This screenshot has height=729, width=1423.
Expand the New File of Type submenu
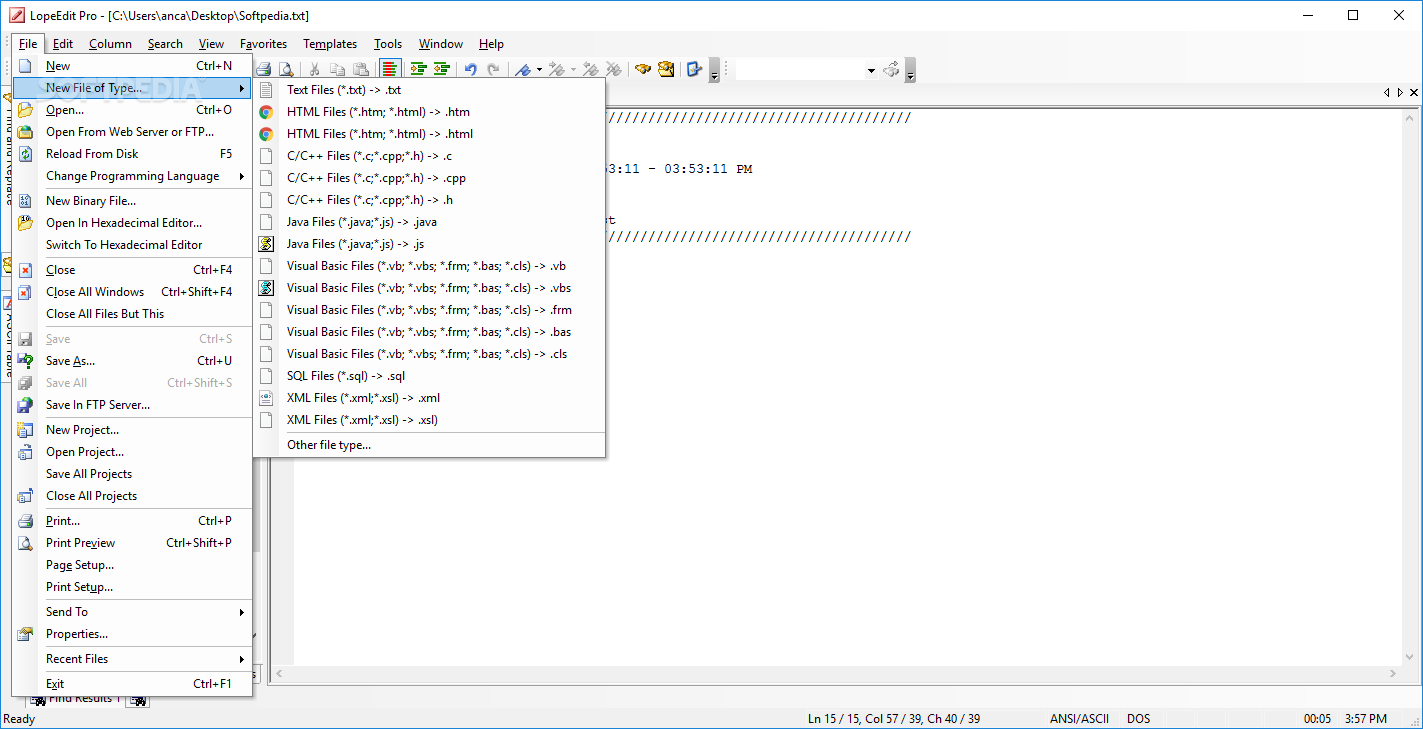(132, 88)
